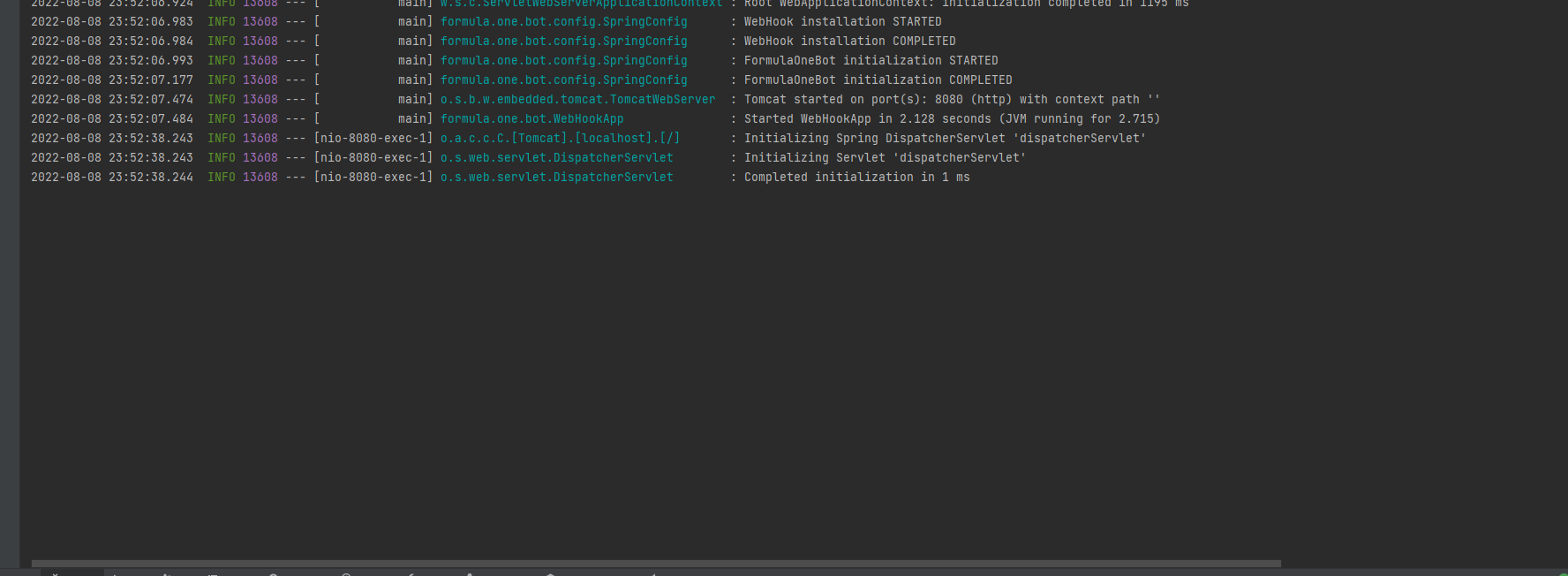Viewport: 1568px width, 576px height.
Task: Click the timestamp 23:52:07.177
Action: (x=151, y=80)
